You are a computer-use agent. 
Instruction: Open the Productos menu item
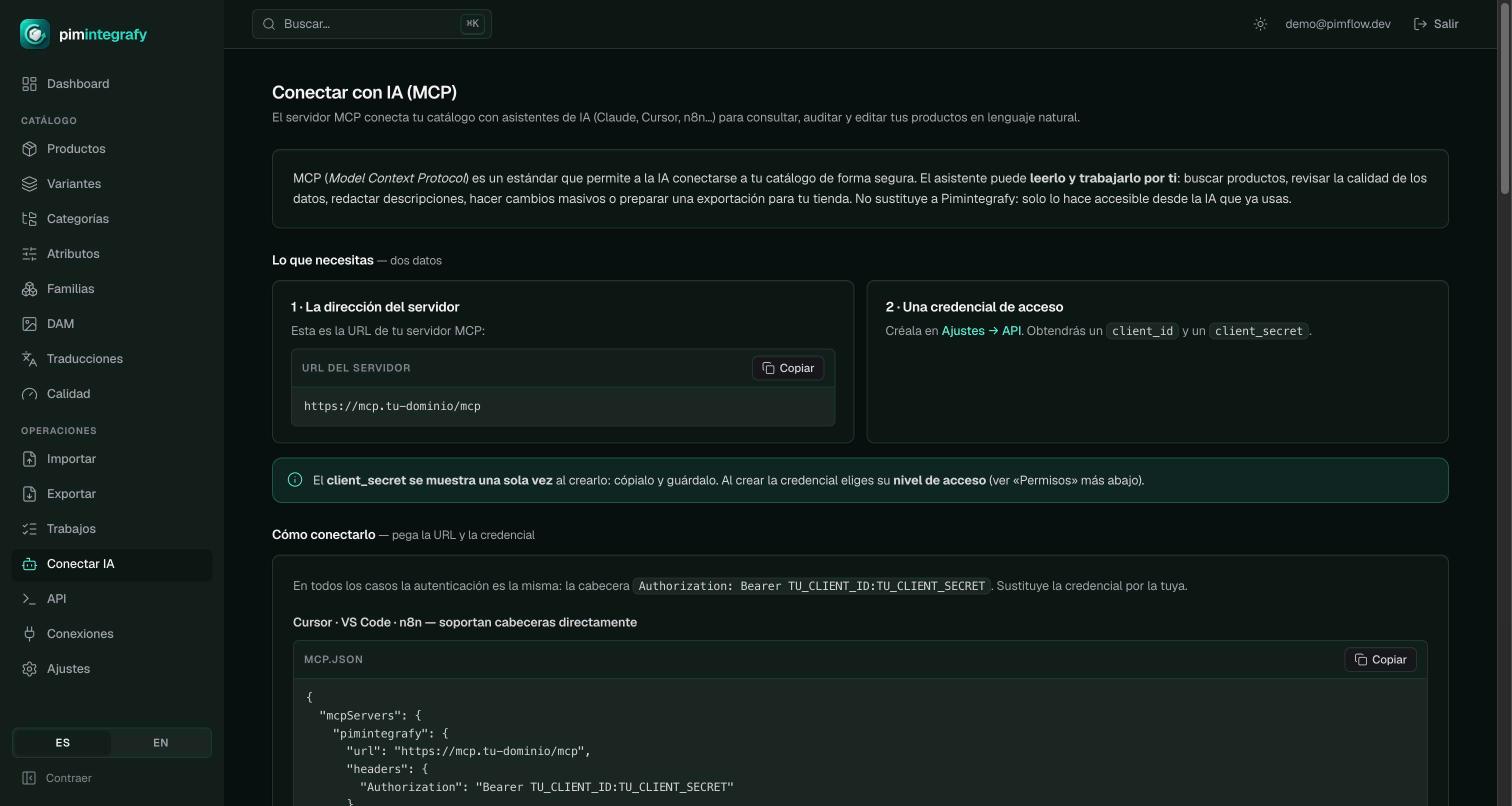pos(112,149)
